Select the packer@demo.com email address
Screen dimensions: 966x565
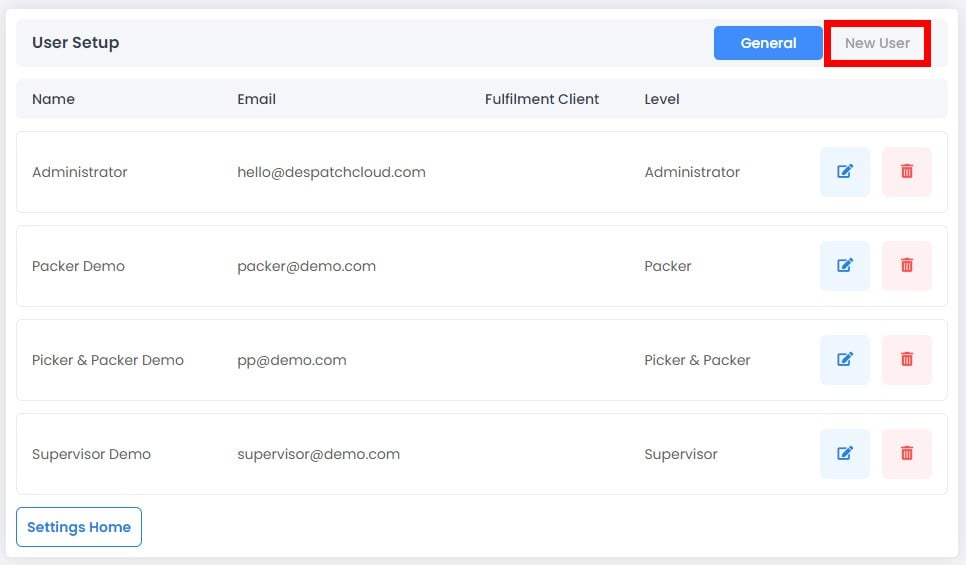[x=306, y=266]
